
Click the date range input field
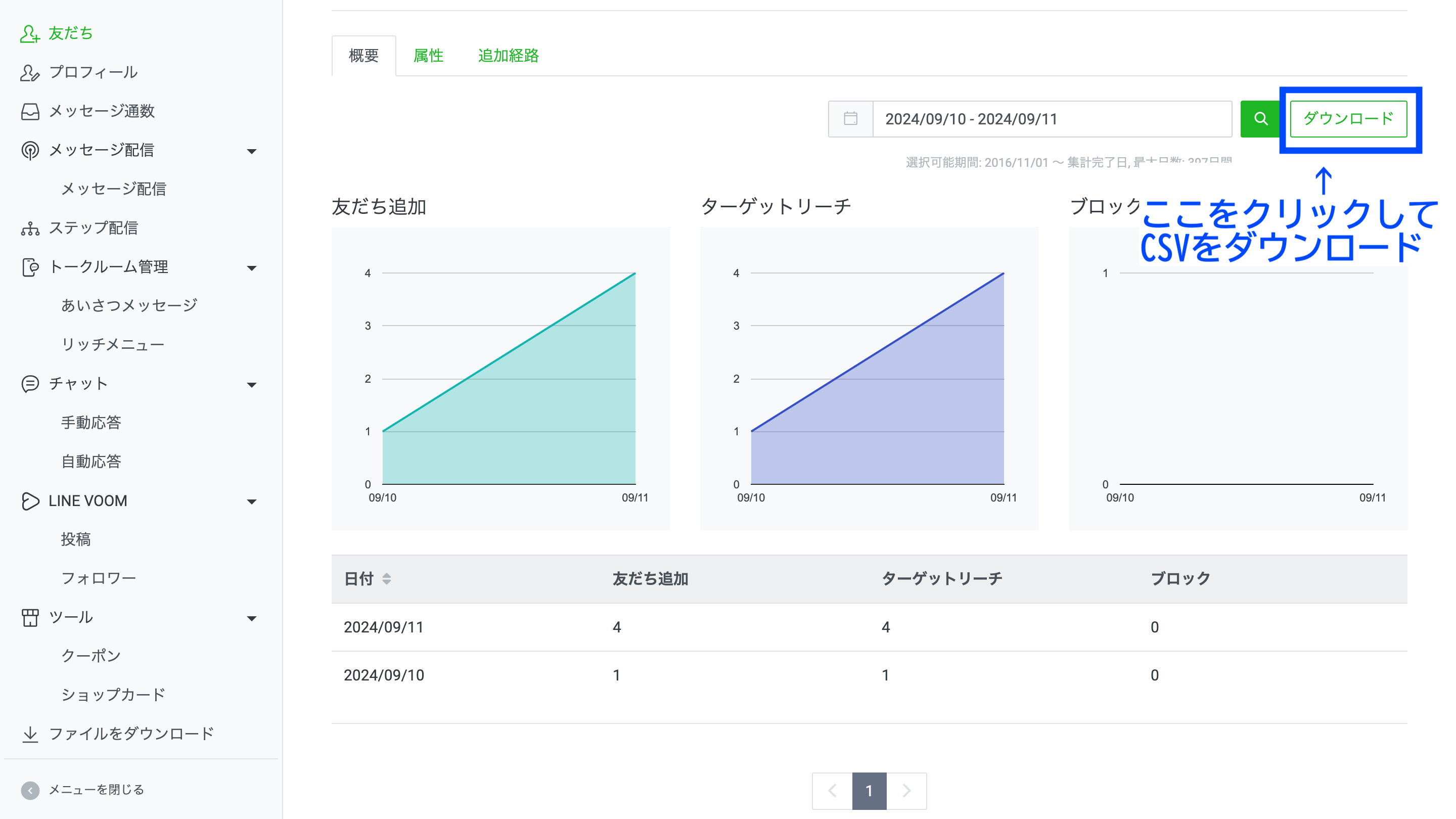point(1052,119)
